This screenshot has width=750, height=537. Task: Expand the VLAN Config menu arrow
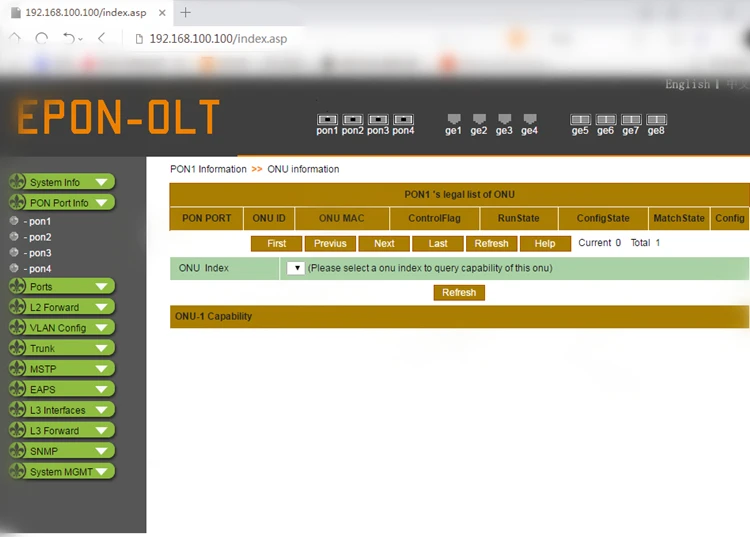[101, 328]
